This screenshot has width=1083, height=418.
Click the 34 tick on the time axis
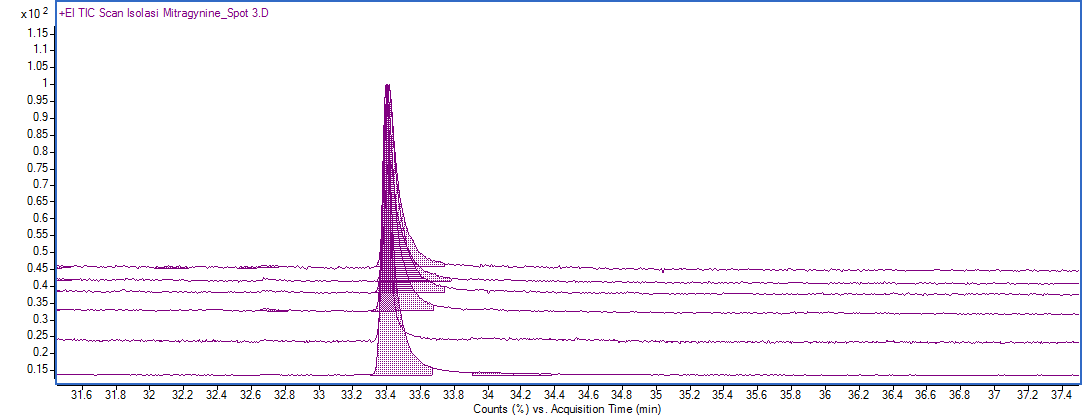[488, 396]
